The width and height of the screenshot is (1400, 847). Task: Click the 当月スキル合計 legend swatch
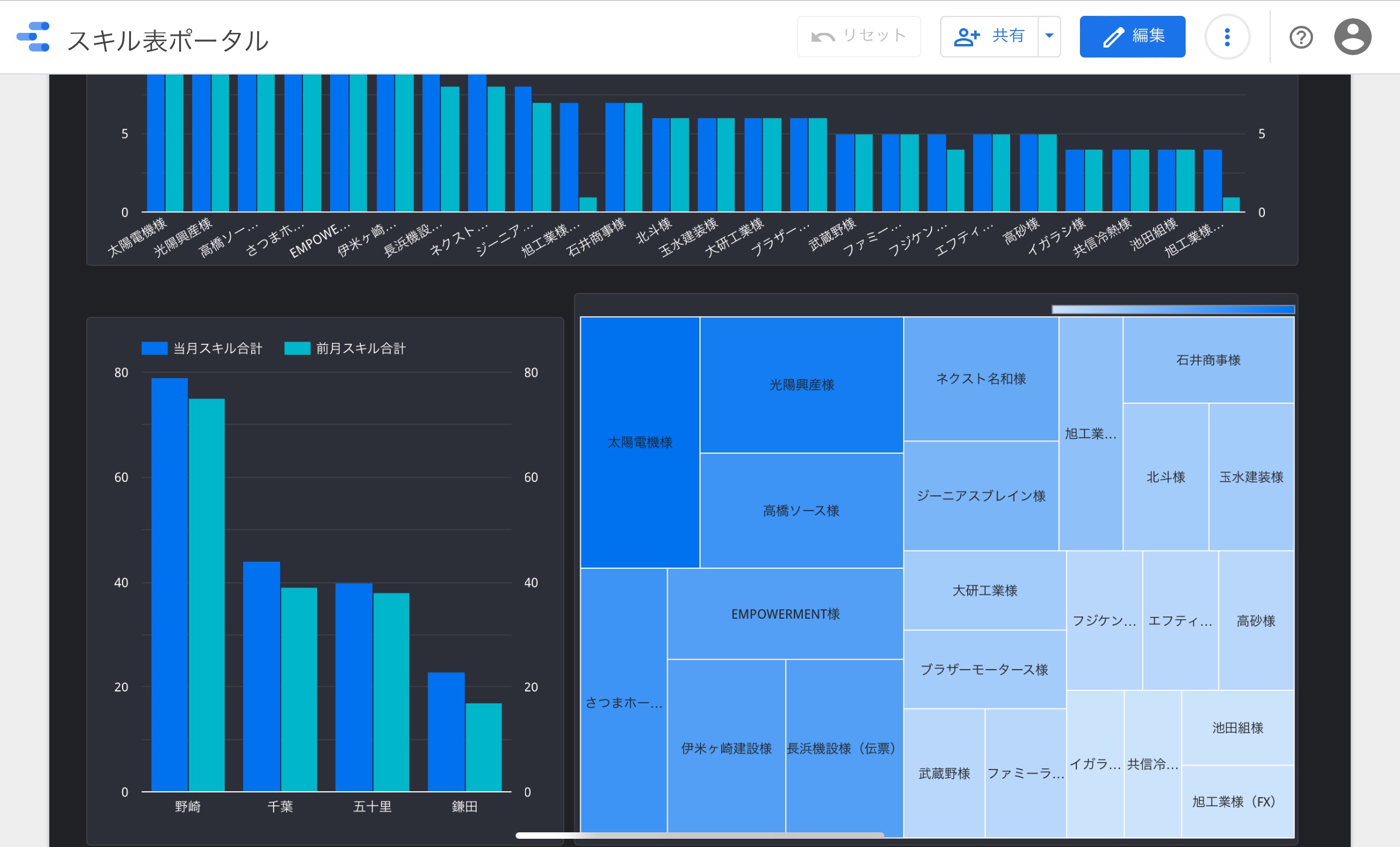point(154,348)
